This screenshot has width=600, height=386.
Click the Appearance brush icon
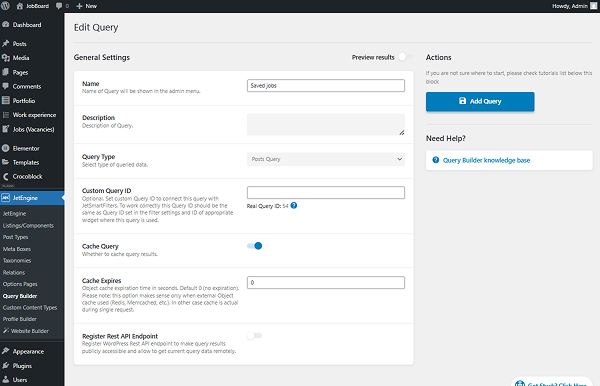pyautogui.click(x=6, y=351)
